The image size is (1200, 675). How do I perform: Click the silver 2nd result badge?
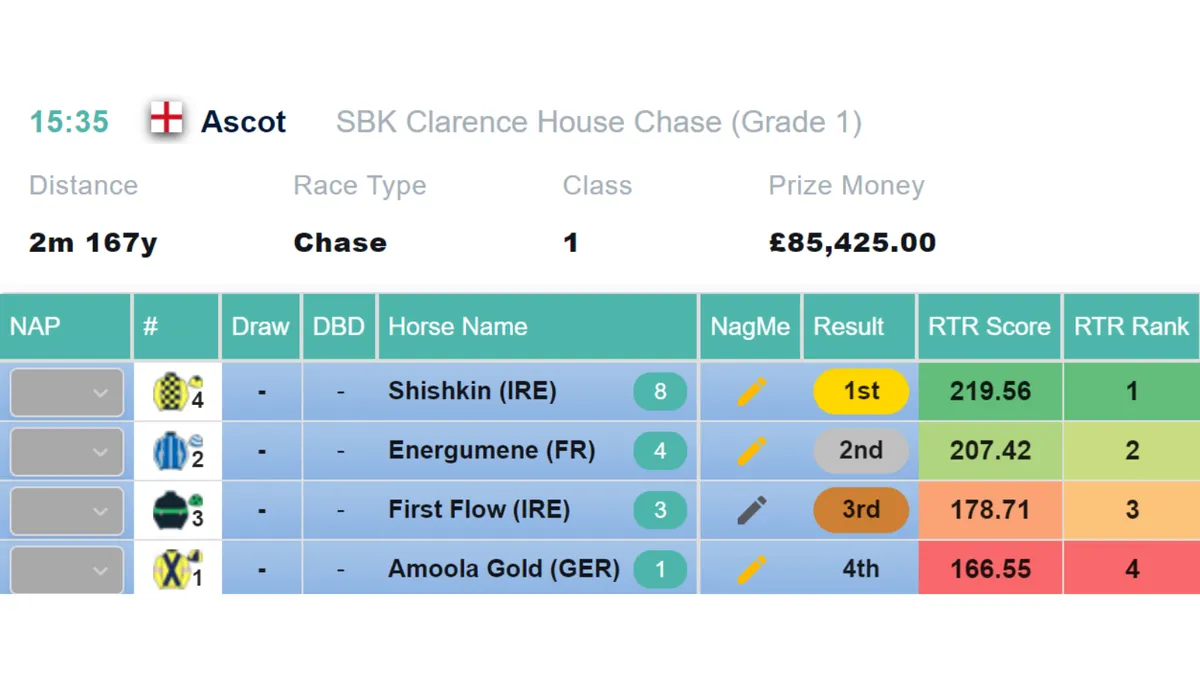click(x=861, y=451)
